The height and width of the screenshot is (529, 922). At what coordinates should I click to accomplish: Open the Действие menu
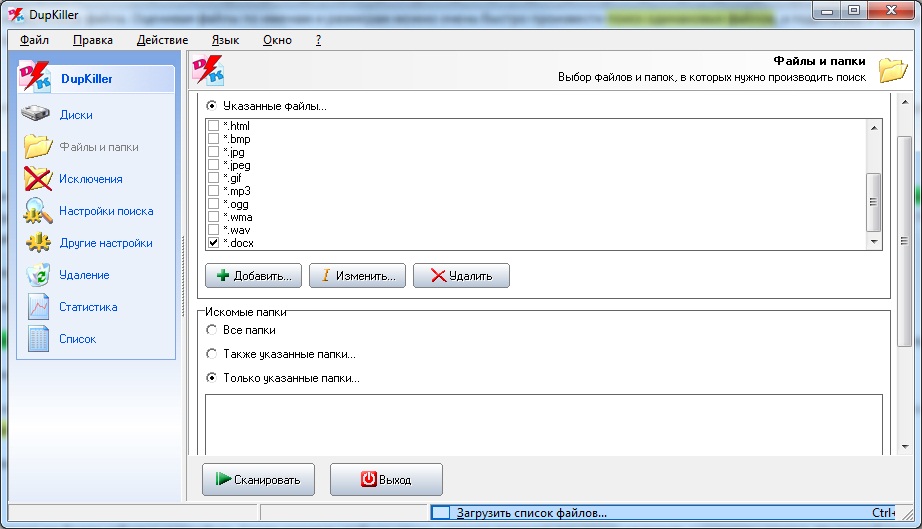(162, 40)
